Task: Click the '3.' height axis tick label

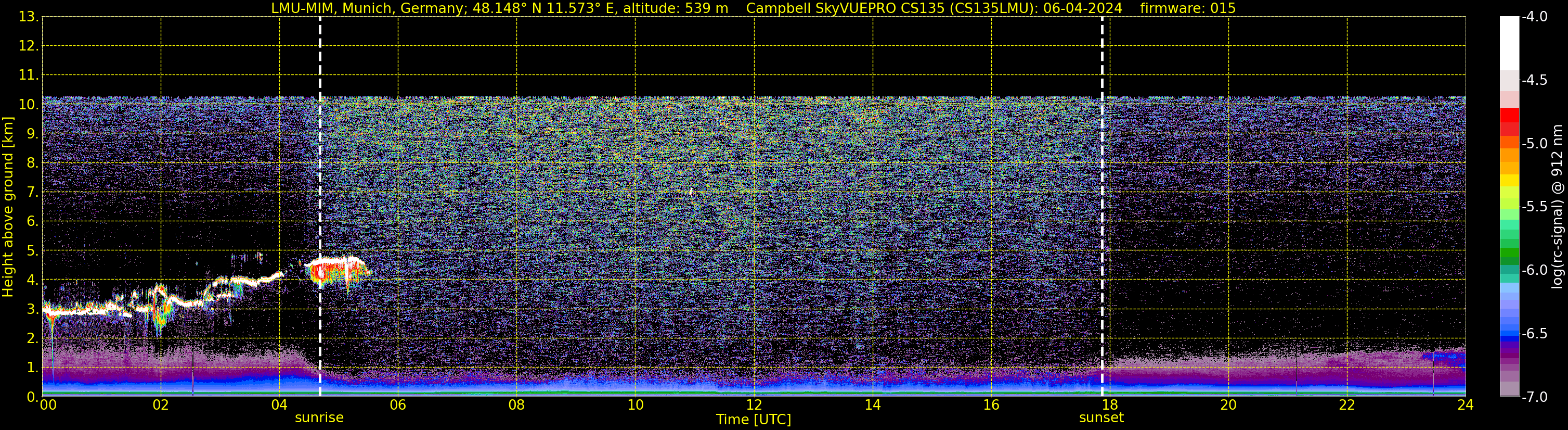Action: click(x=32, y=309)
